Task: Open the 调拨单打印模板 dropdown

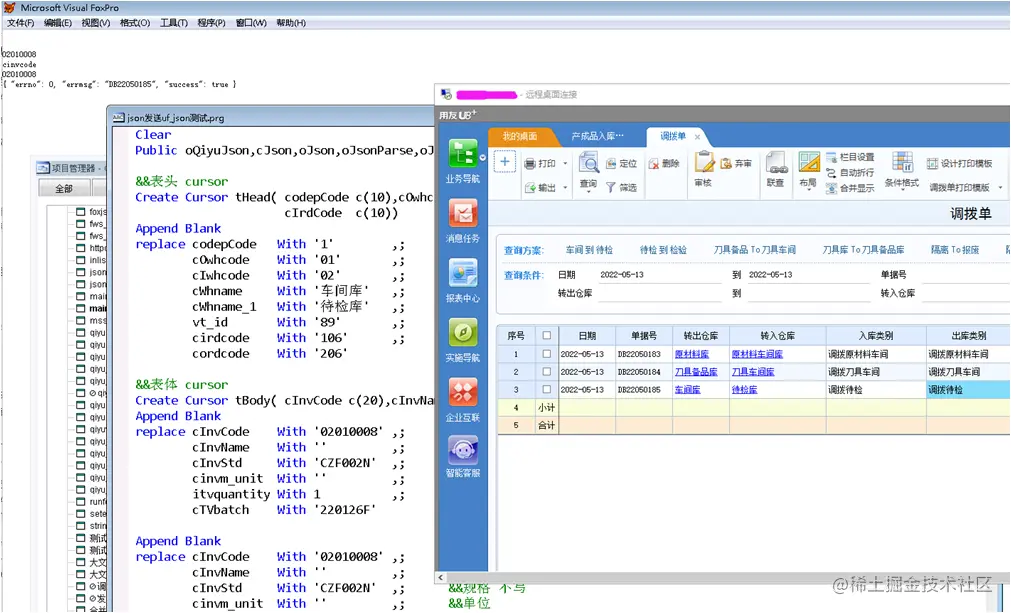Action: click(x=1001, y=188)
